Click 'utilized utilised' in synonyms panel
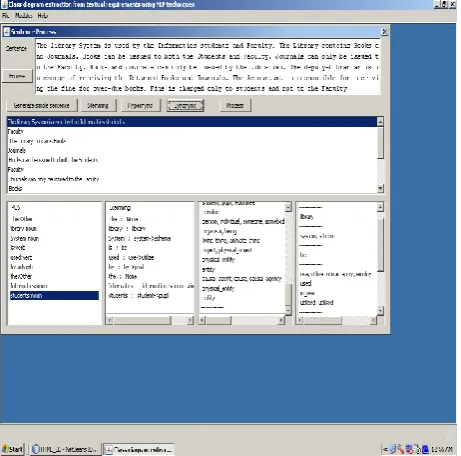The width and height of the screenshot is (461, 456). (316, 302)
